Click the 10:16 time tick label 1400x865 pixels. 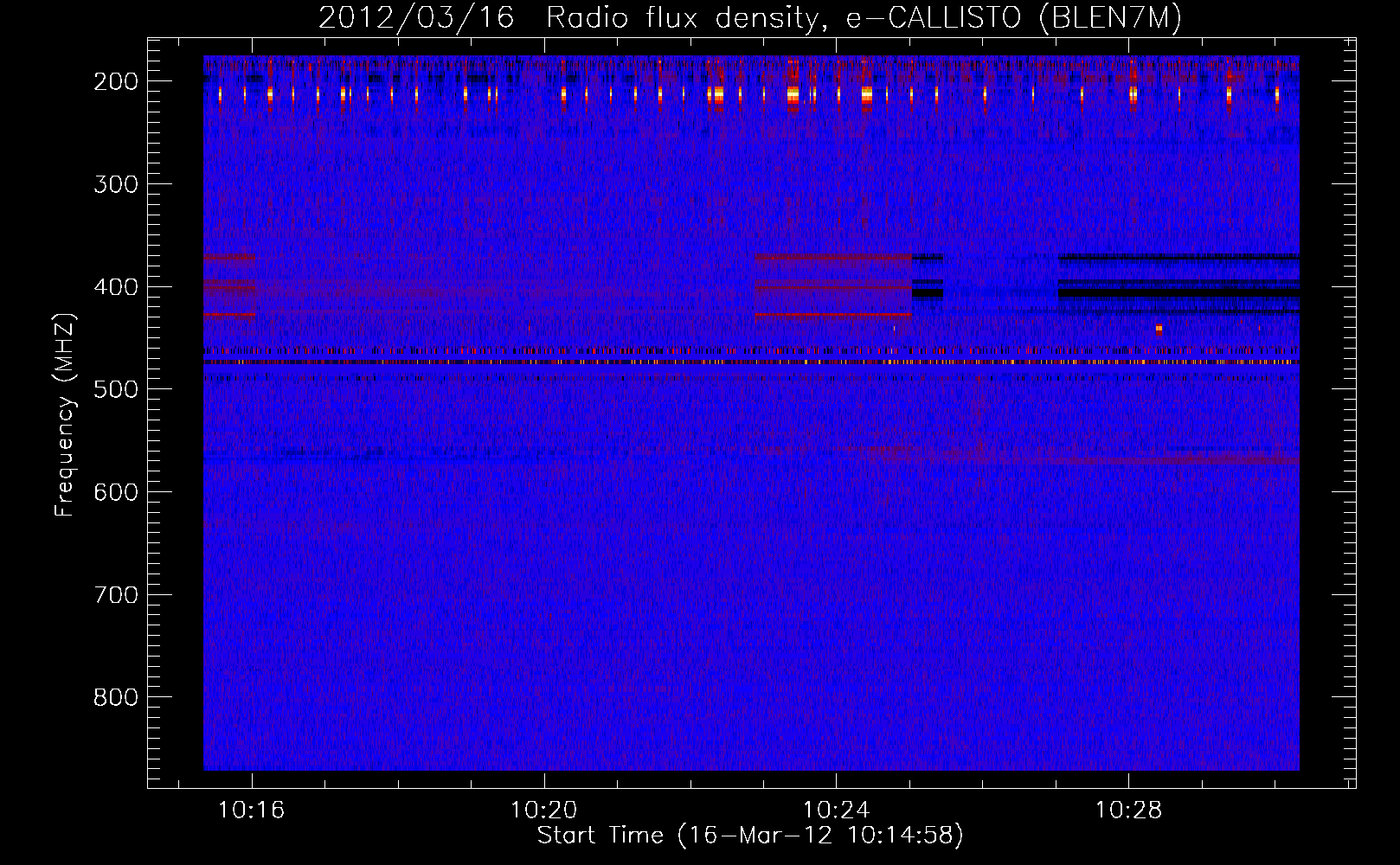252,811
